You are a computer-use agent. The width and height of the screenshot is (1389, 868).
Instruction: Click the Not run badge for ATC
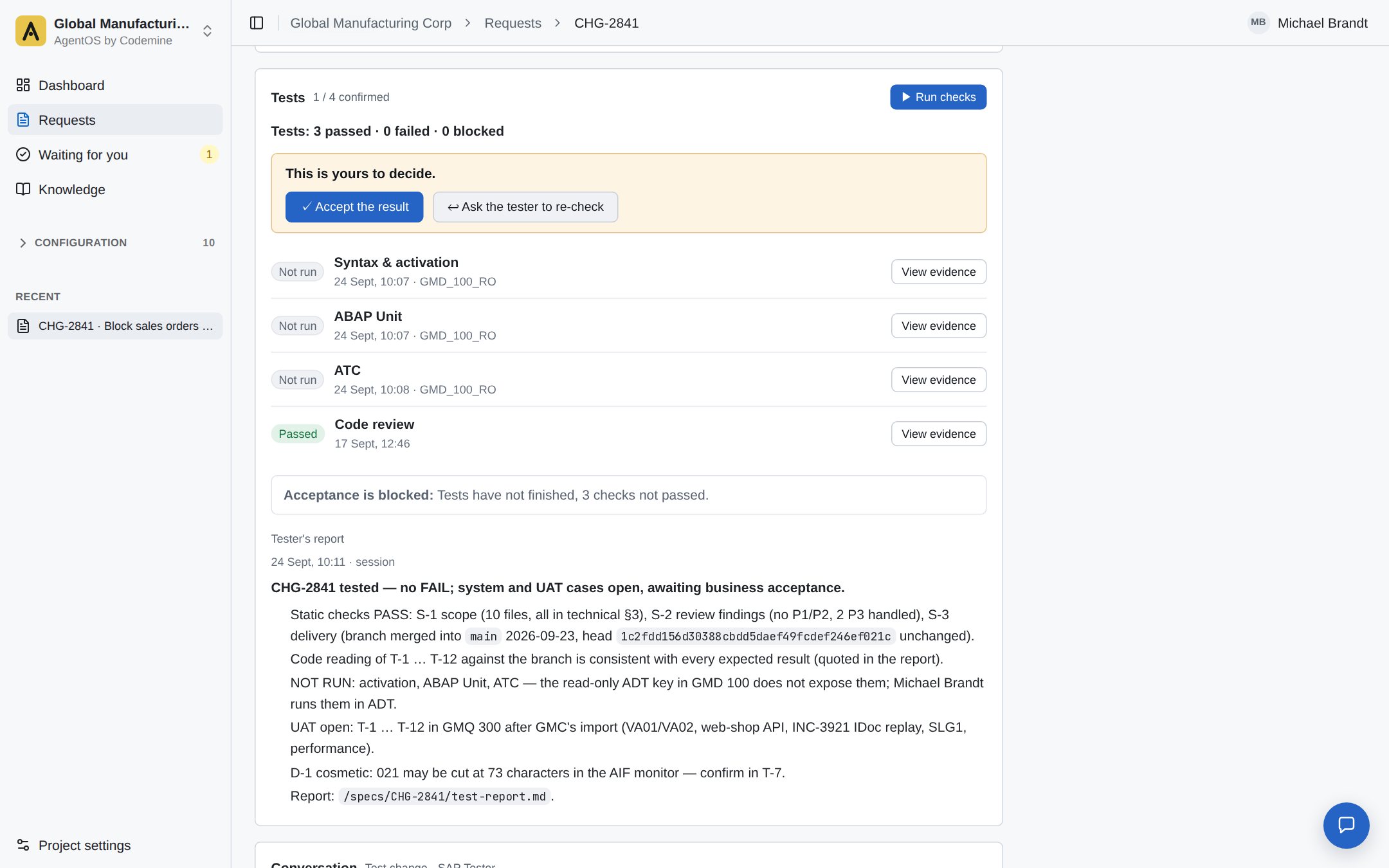point(297,379)
